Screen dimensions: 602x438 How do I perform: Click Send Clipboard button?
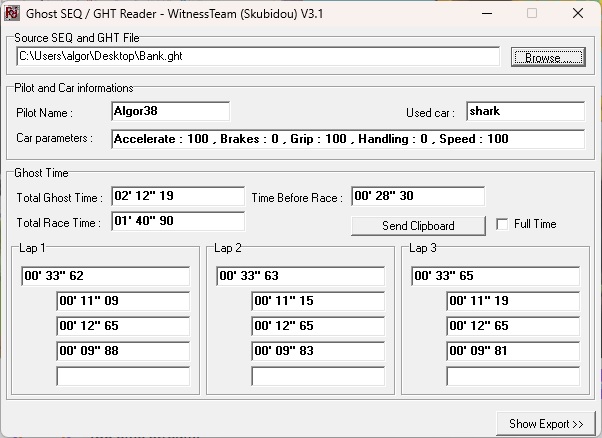[418, 226]
